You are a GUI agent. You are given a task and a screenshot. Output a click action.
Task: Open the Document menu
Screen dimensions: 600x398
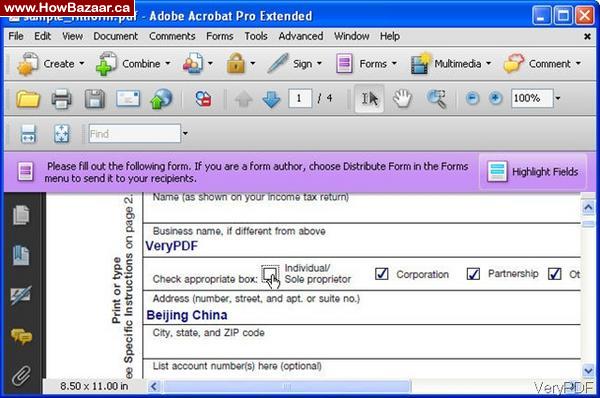click(115, 36)
